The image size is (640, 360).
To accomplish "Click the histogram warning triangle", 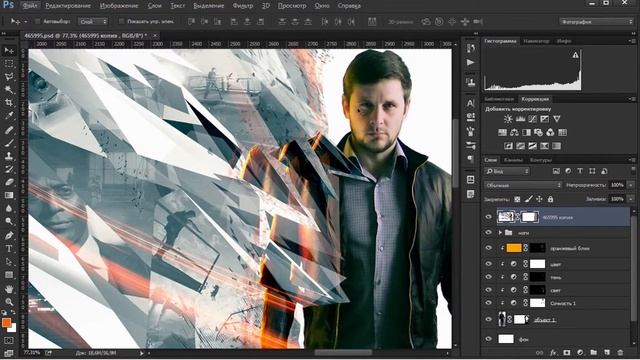I will coord(575,55).
